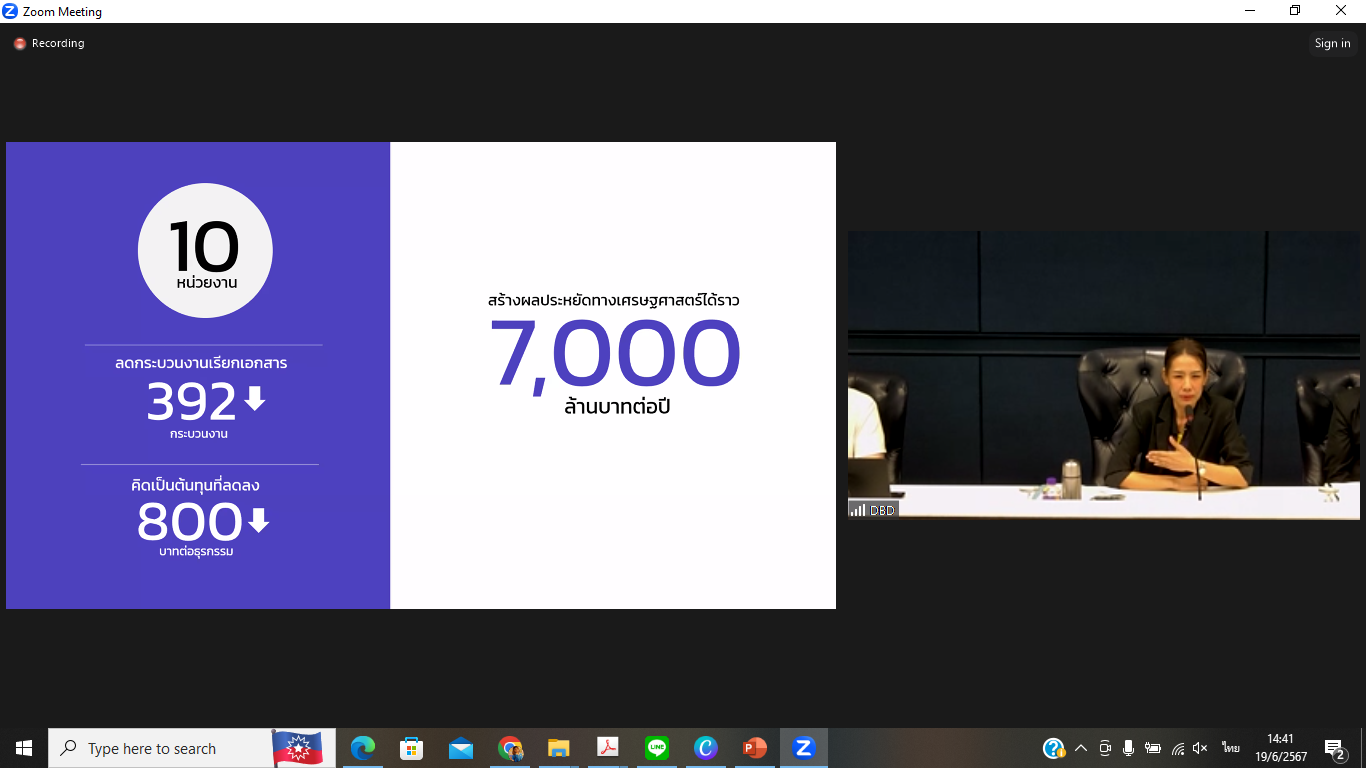Click the Sign in button
The height and width of the screenshot is (768, 1366).
coord(1332,43)
